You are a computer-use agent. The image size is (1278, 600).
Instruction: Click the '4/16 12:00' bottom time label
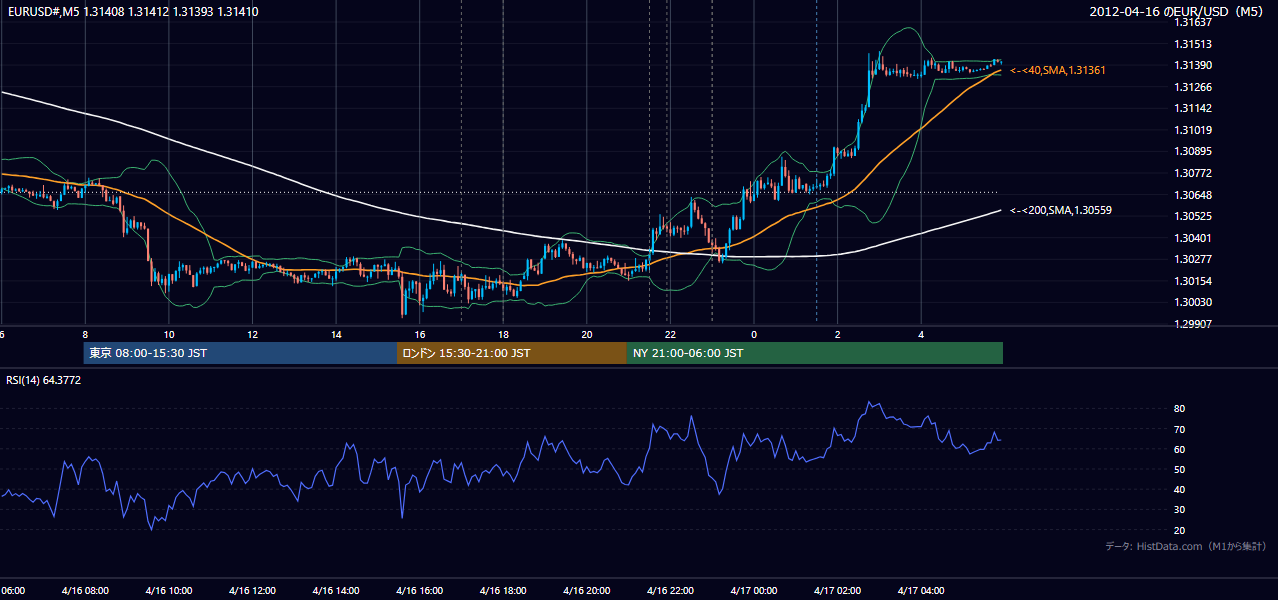[252, 590]
